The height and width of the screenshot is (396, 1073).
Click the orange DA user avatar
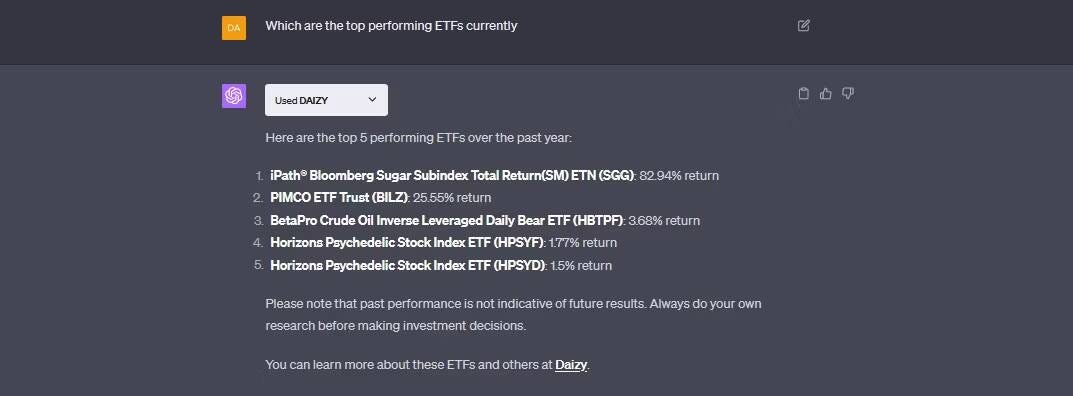pyautogui.click(x=234, y=28)
